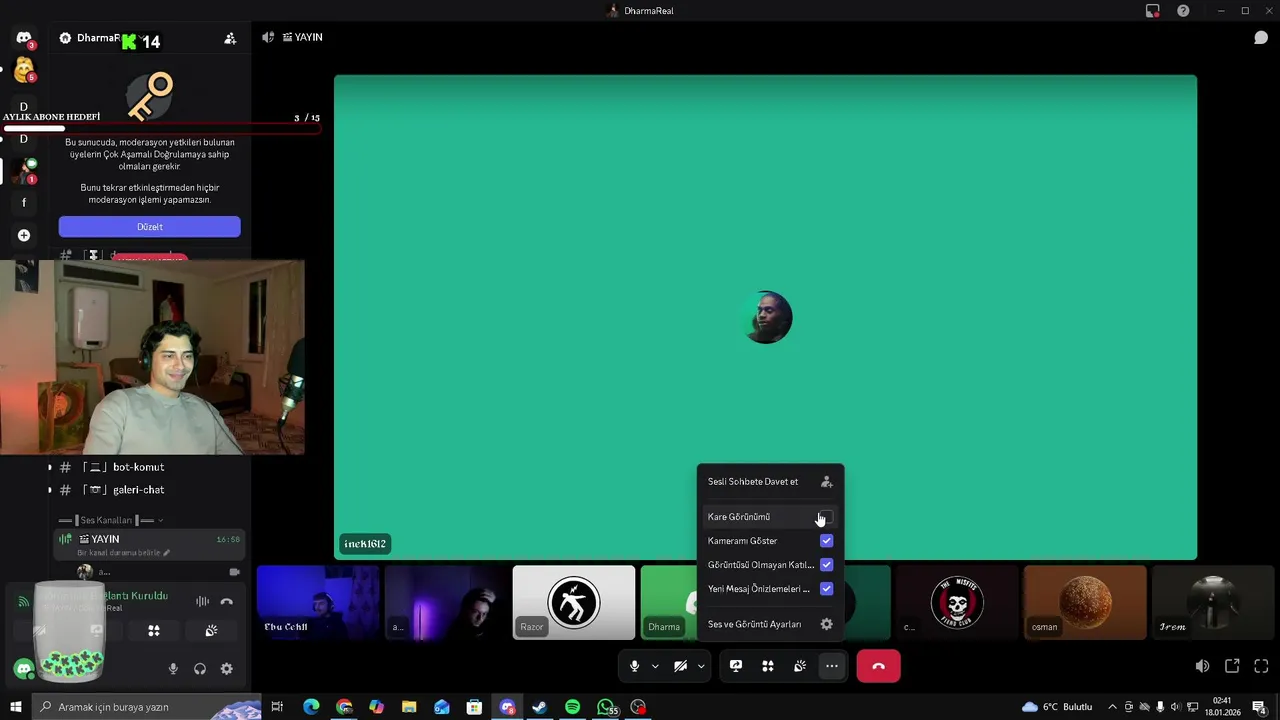Viewport: 1280px width, 720px height.
Task: Select Irem participant tile
Action: (x=1213, y=603)
